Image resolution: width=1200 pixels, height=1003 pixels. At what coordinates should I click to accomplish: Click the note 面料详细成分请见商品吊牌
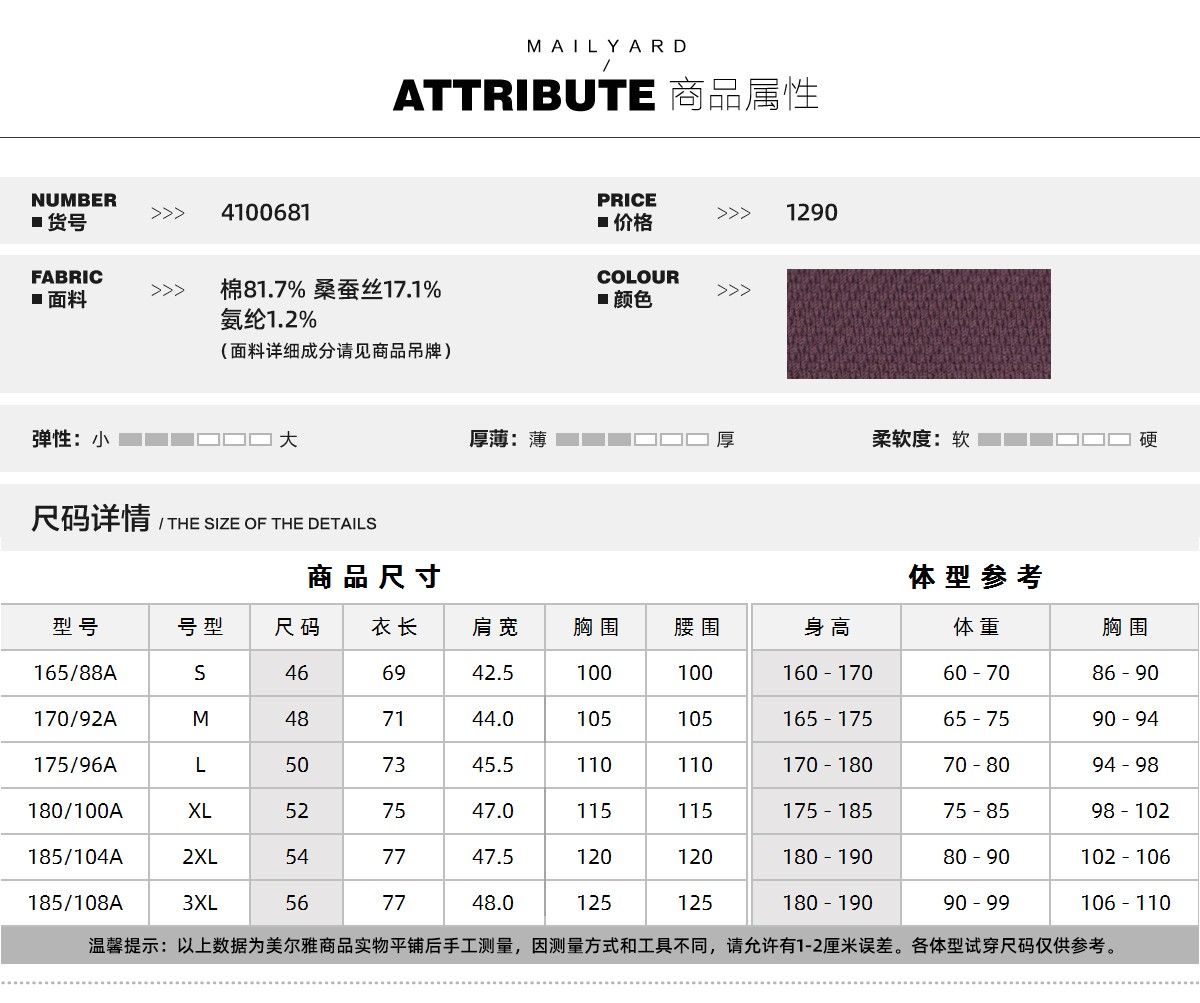pyautogui.click(x=335, y=351)
